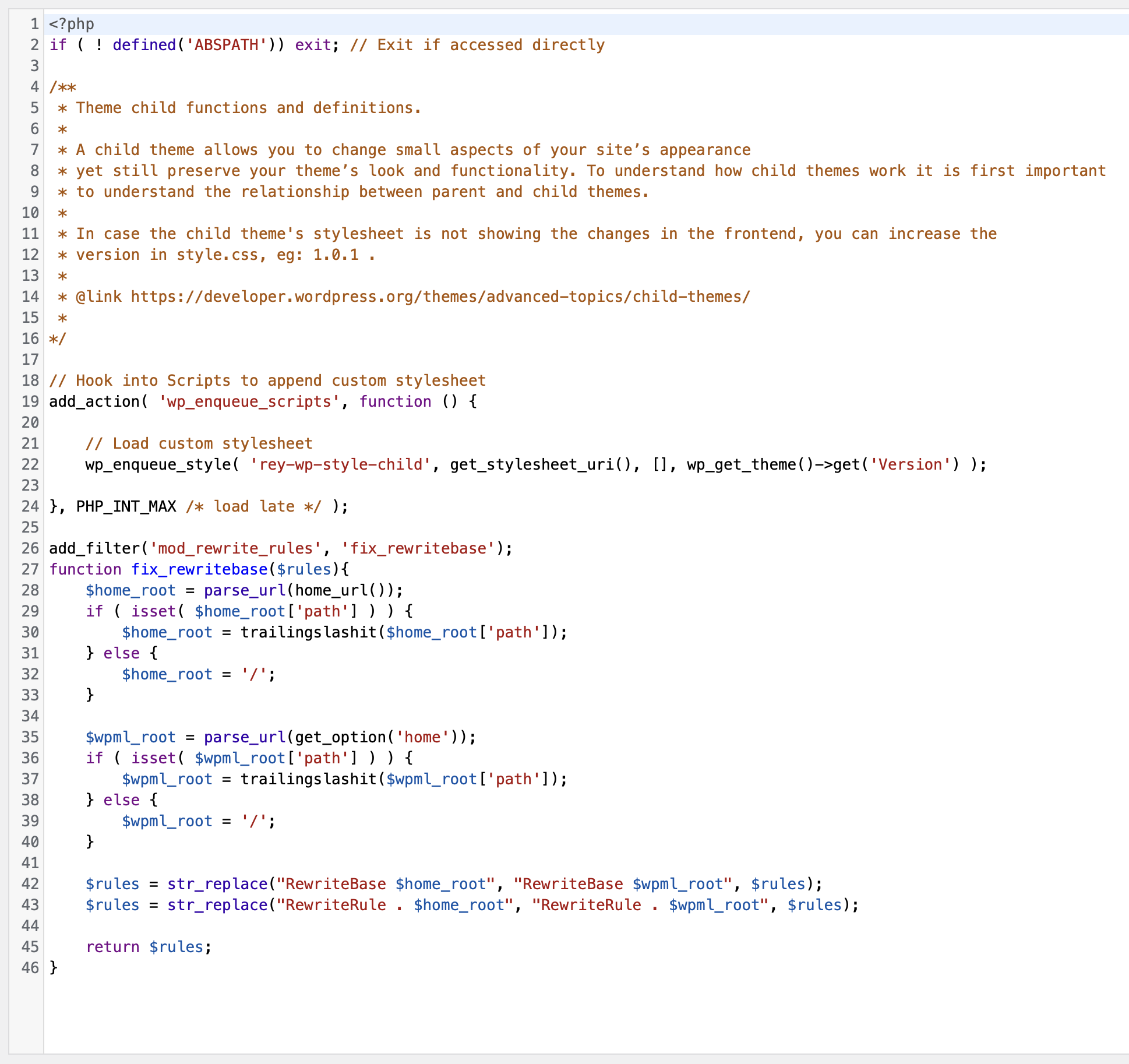Click line number 46 in the gutter

[30, 968]
